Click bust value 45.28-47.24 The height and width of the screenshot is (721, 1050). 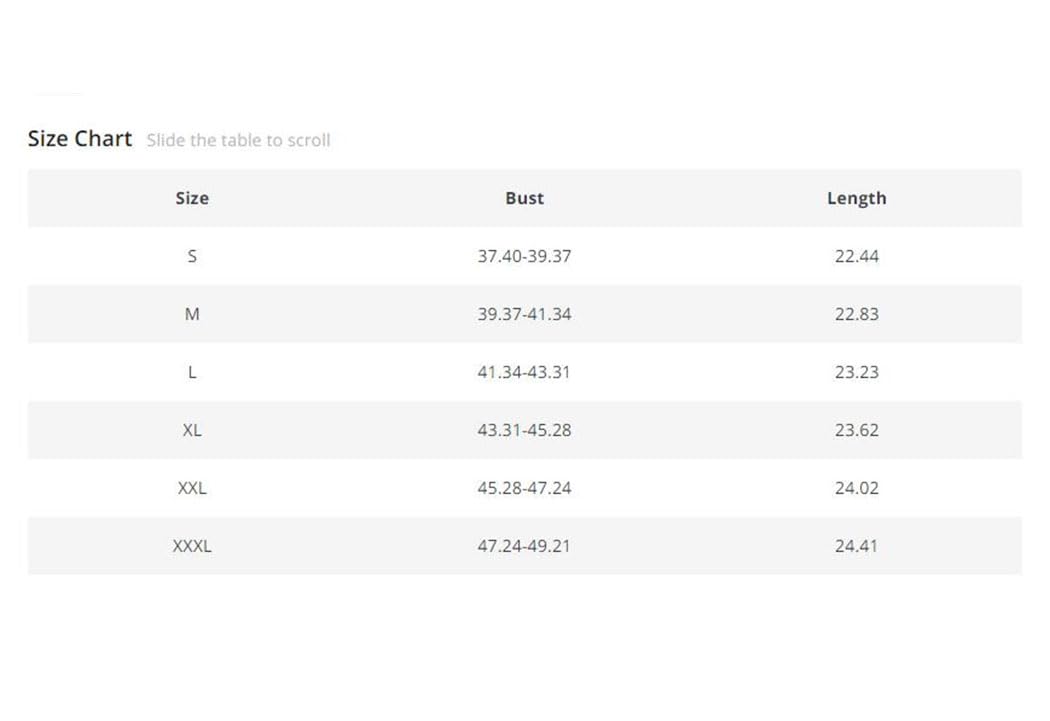click(x=524, y=488)
